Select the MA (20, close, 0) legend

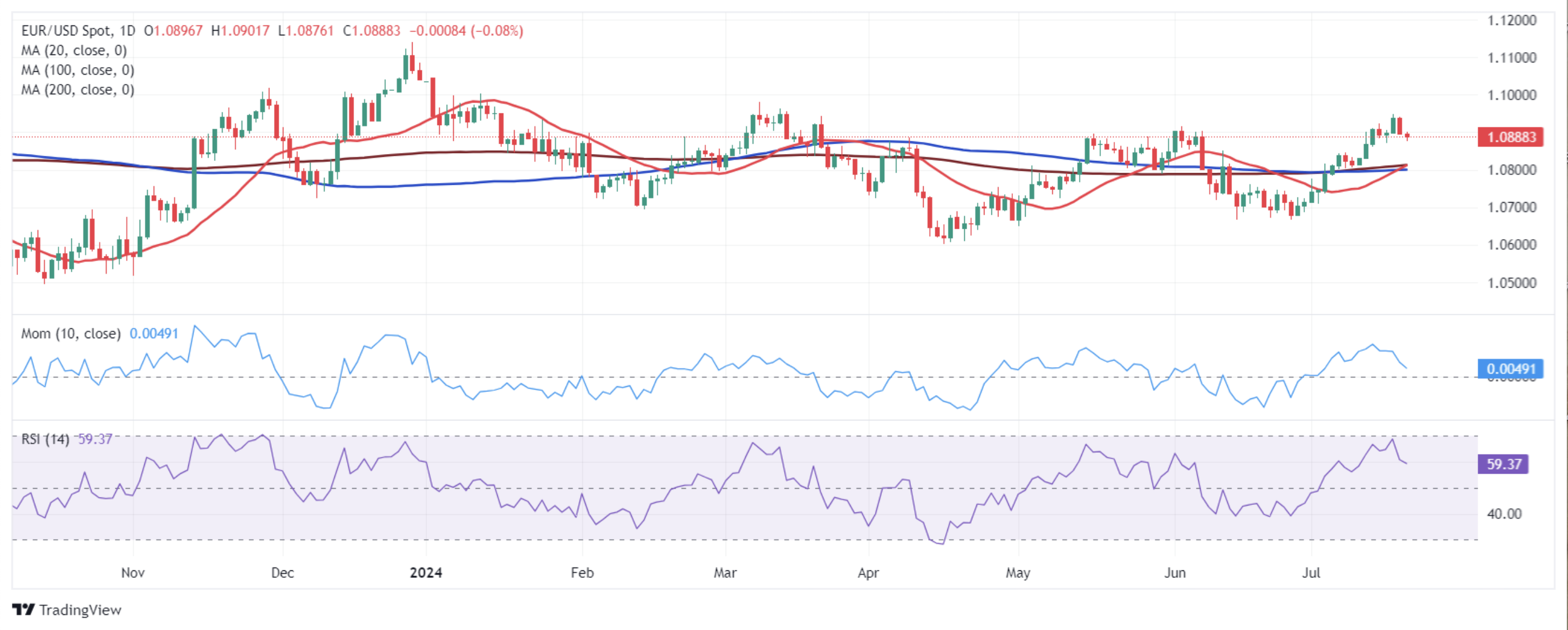[74, 50]
